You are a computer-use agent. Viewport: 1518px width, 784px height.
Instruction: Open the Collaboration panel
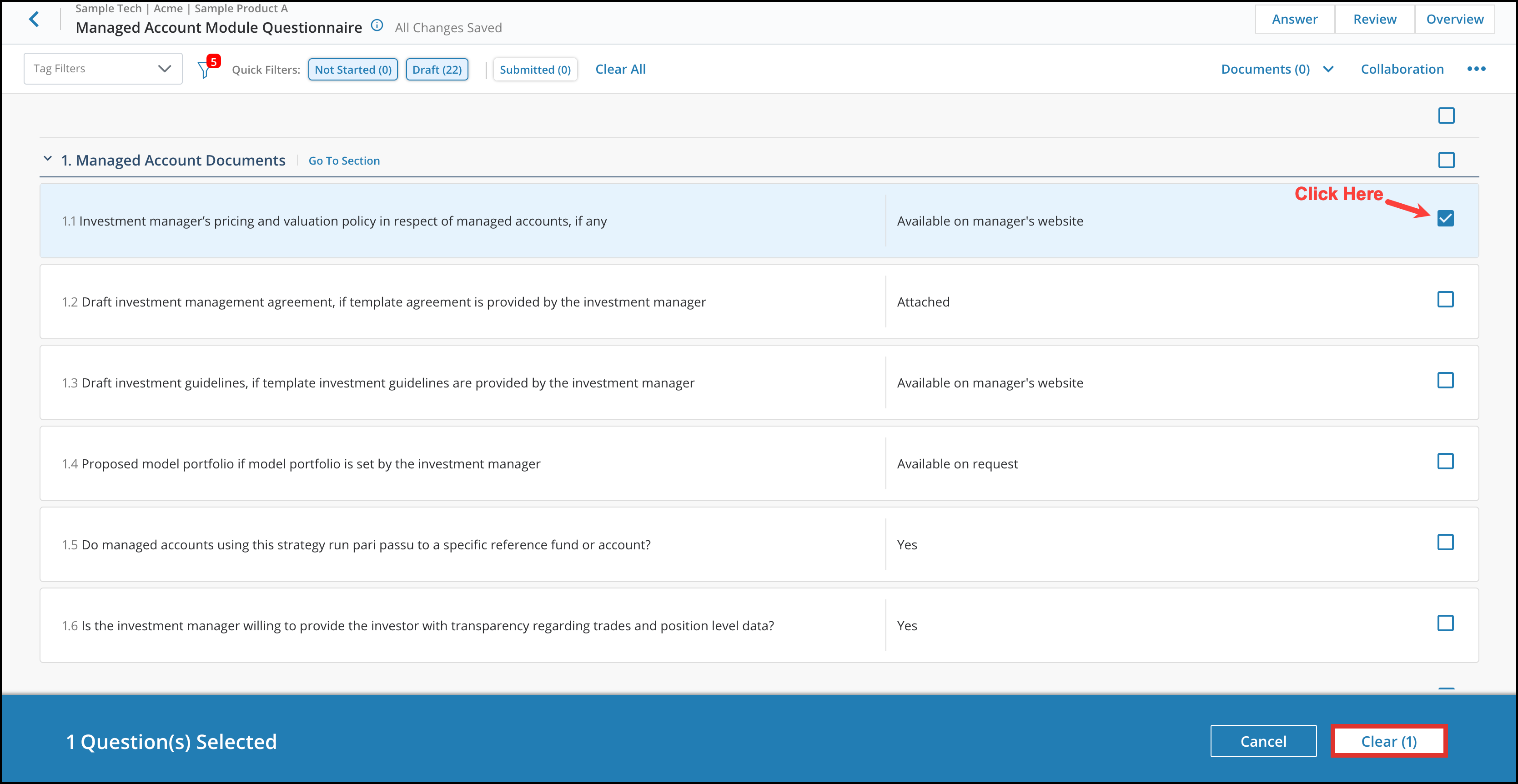(1402, 68)
